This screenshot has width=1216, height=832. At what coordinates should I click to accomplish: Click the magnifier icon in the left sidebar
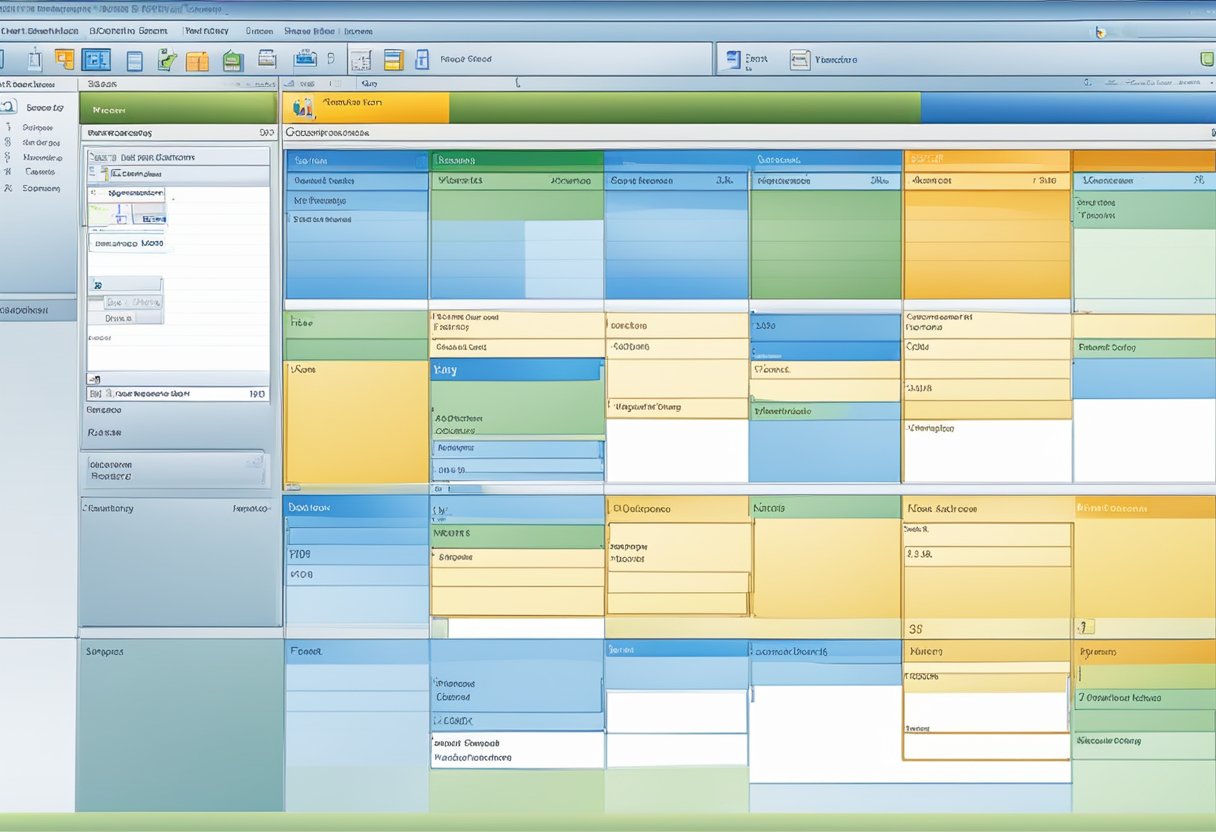[x=9, y=107]
